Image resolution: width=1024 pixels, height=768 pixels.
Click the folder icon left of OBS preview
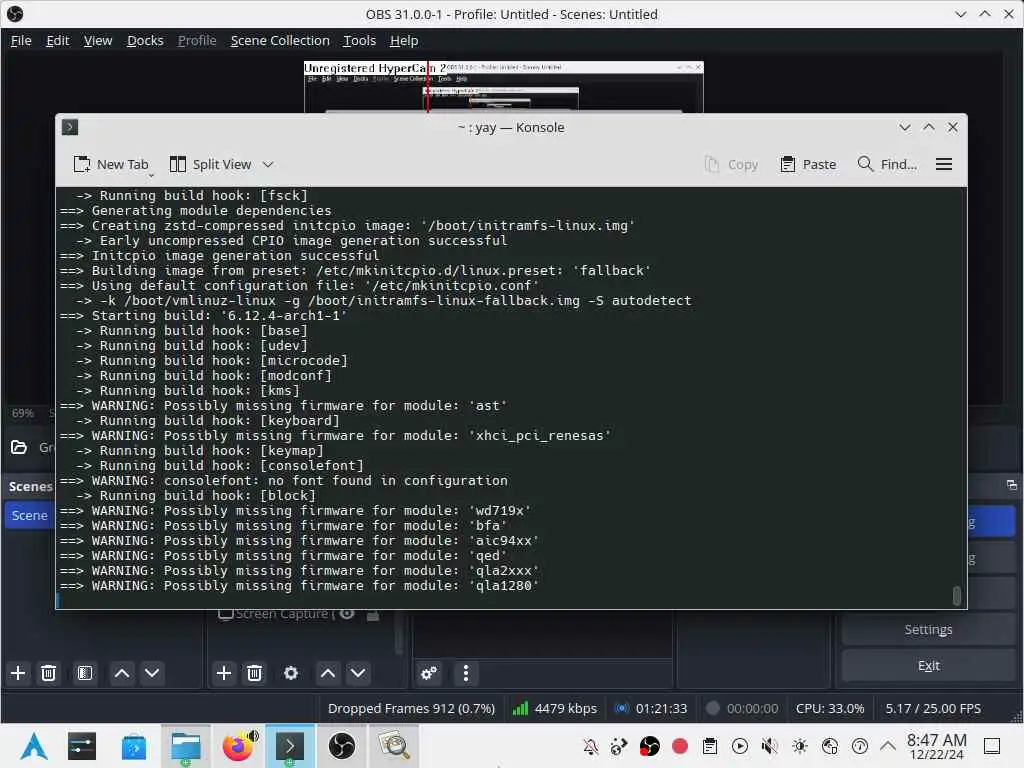point(19,447)
